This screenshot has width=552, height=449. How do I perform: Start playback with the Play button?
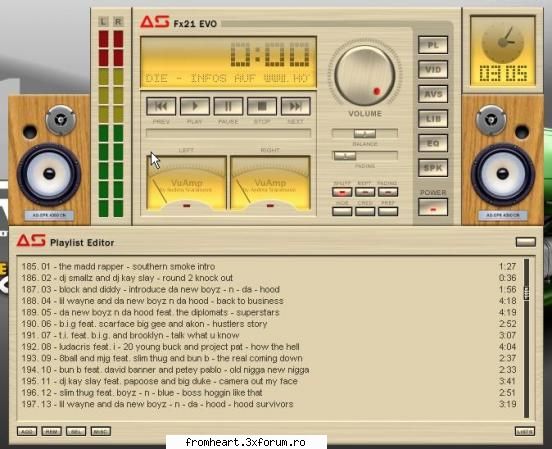[x=195, y=106]
